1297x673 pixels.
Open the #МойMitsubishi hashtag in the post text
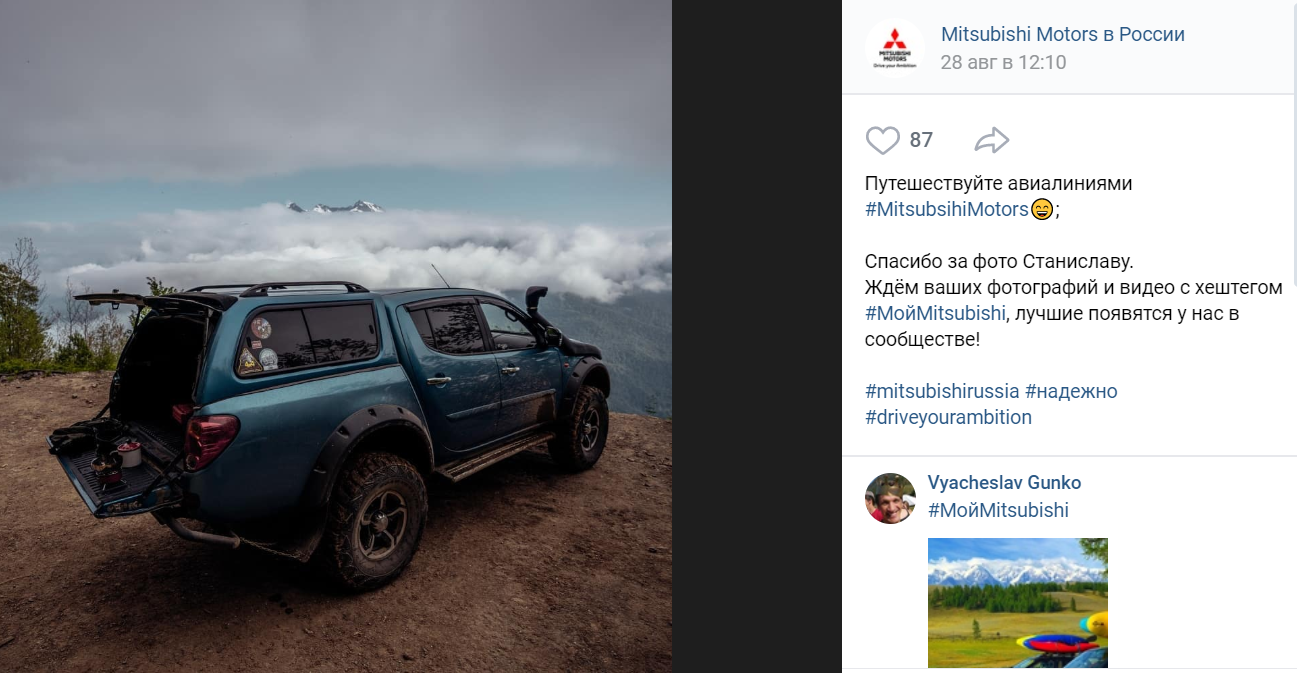click(x=935, y=313)
